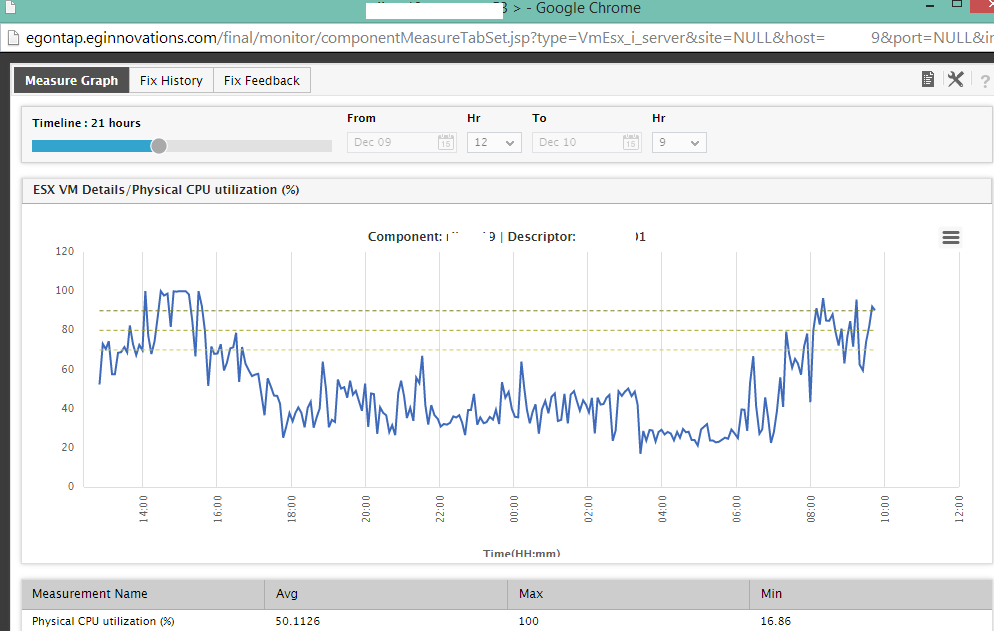Click the 14:00 time axis label
Image resolution: width=994 pixels, height=631 pixels.
click(x=143, y=509)
